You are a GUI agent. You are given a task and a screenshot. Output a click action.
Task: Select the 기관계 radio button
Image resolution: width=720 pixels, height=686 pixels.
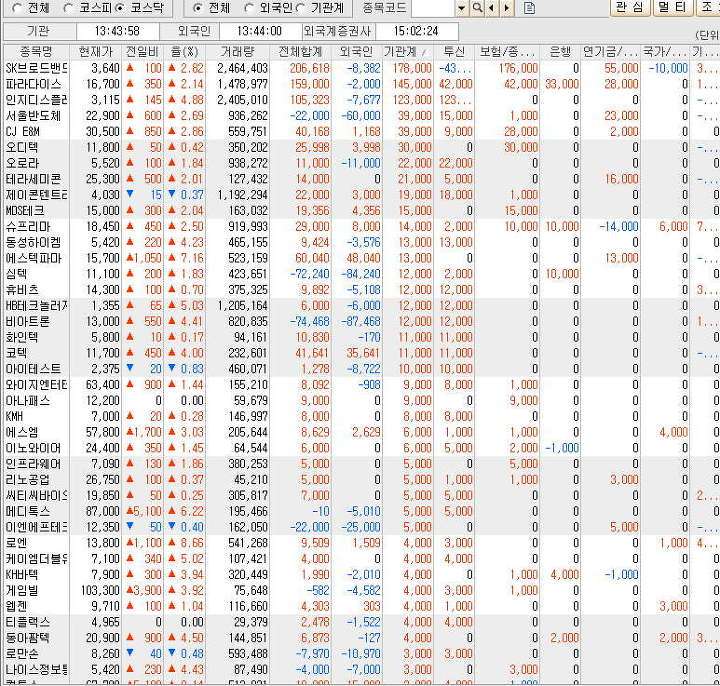pos(301,8)
